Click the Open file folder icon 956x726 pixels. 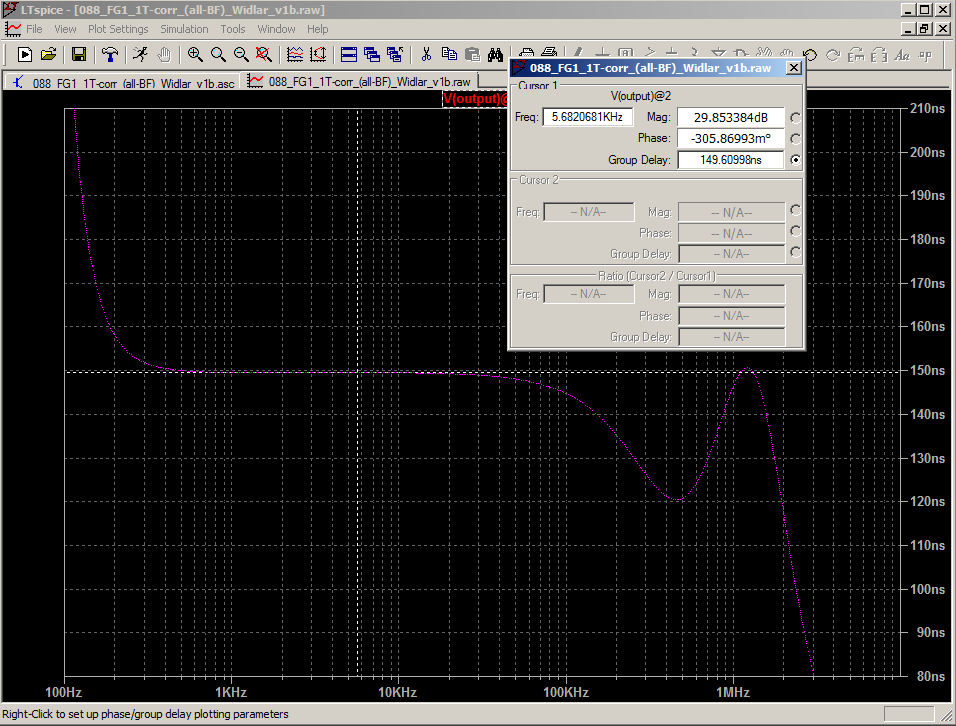[x=48, y=54]
